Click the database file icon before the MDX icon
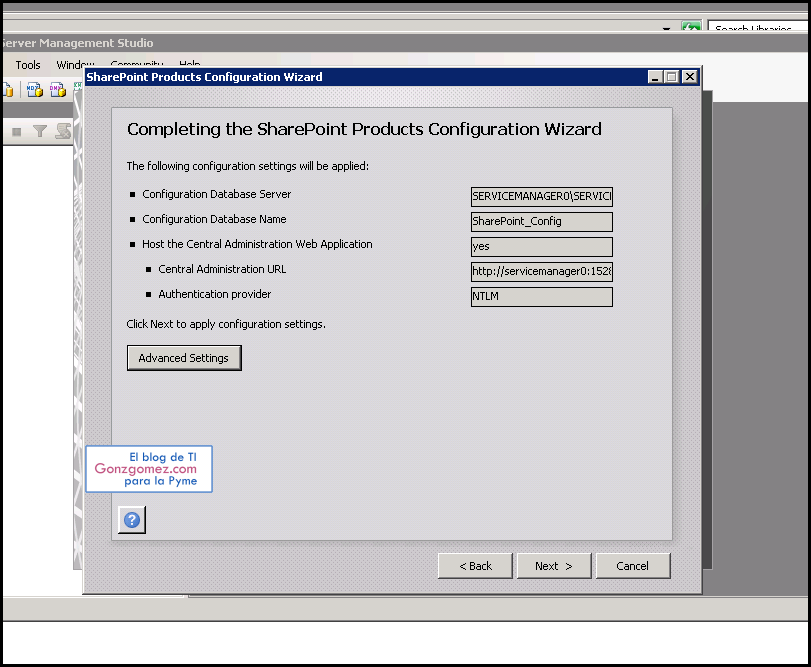Screen dimensions: 811x667 (8, 89)
